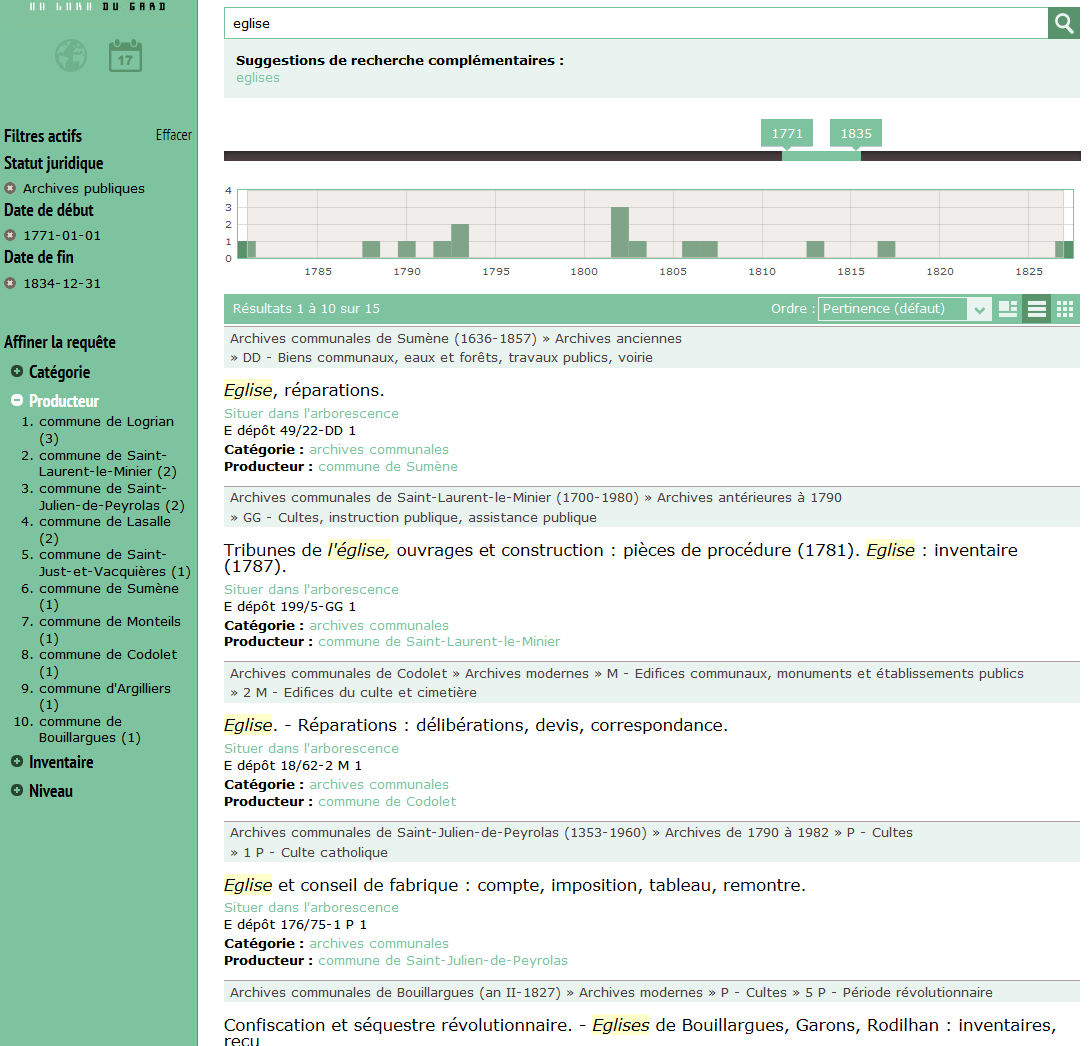The width and height of the screenshot is (1089, 1046).
Task: Switch to detailed mosaic results view
Action: tap(1008, 309)
